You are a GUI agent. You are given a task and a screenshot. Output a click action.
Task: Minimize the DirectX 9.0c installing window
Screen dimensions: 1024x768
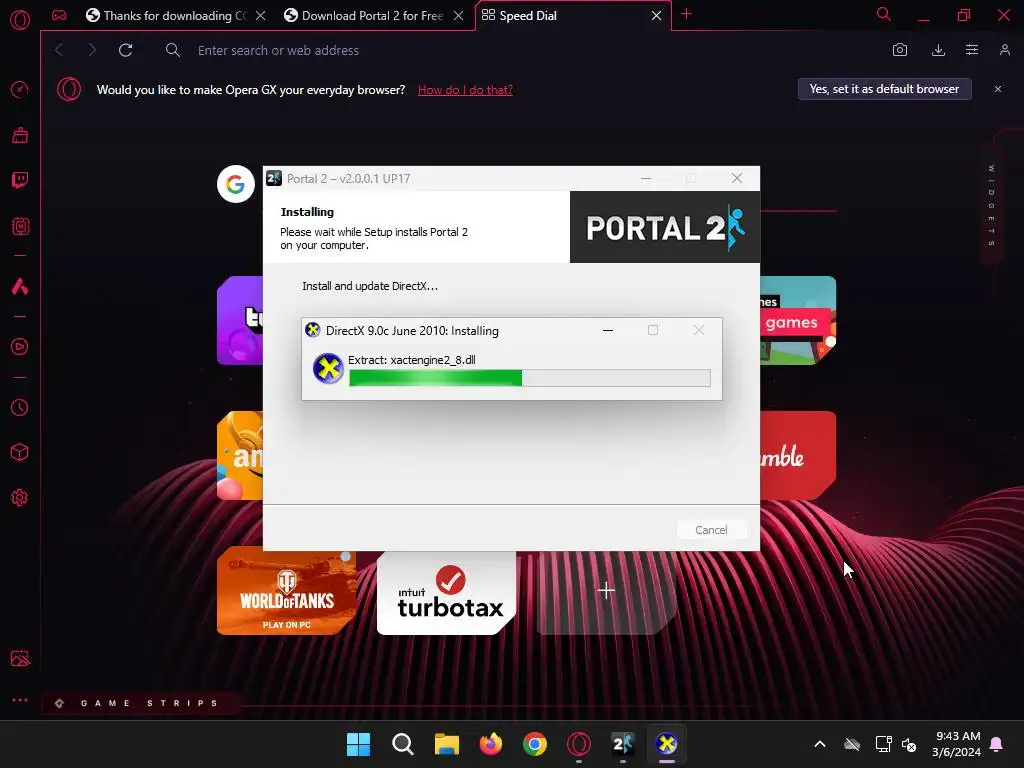607,330
